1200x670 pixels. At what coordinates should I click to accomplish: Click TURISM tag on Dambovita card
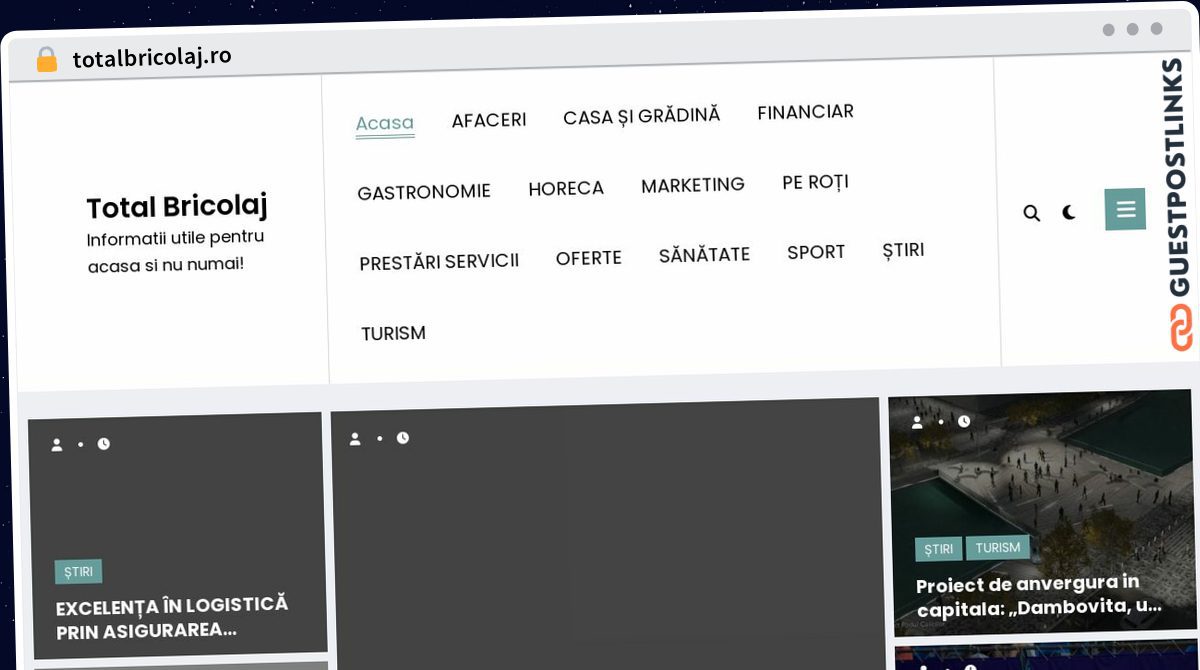pos(998,547)
